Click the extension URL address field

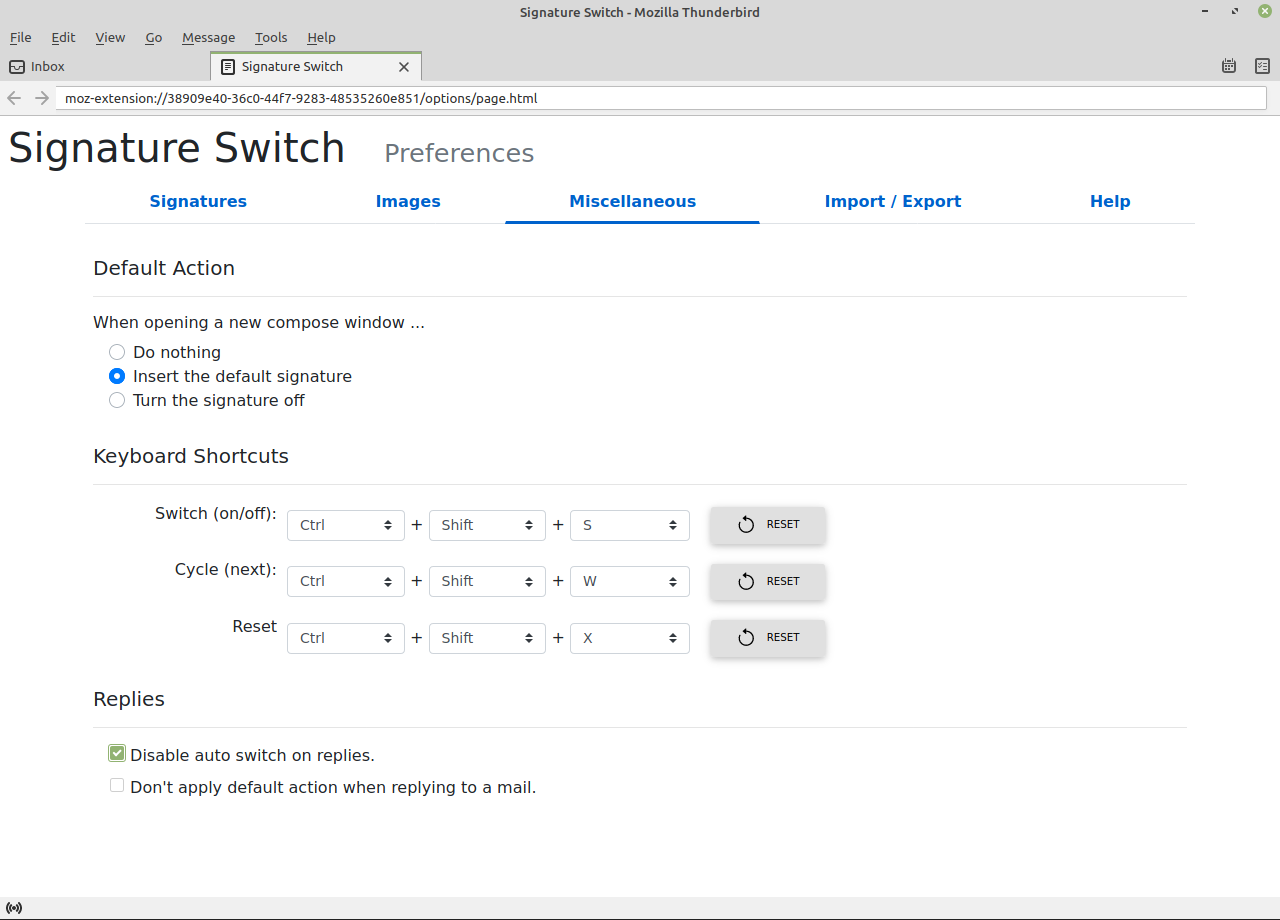point(660,98)
